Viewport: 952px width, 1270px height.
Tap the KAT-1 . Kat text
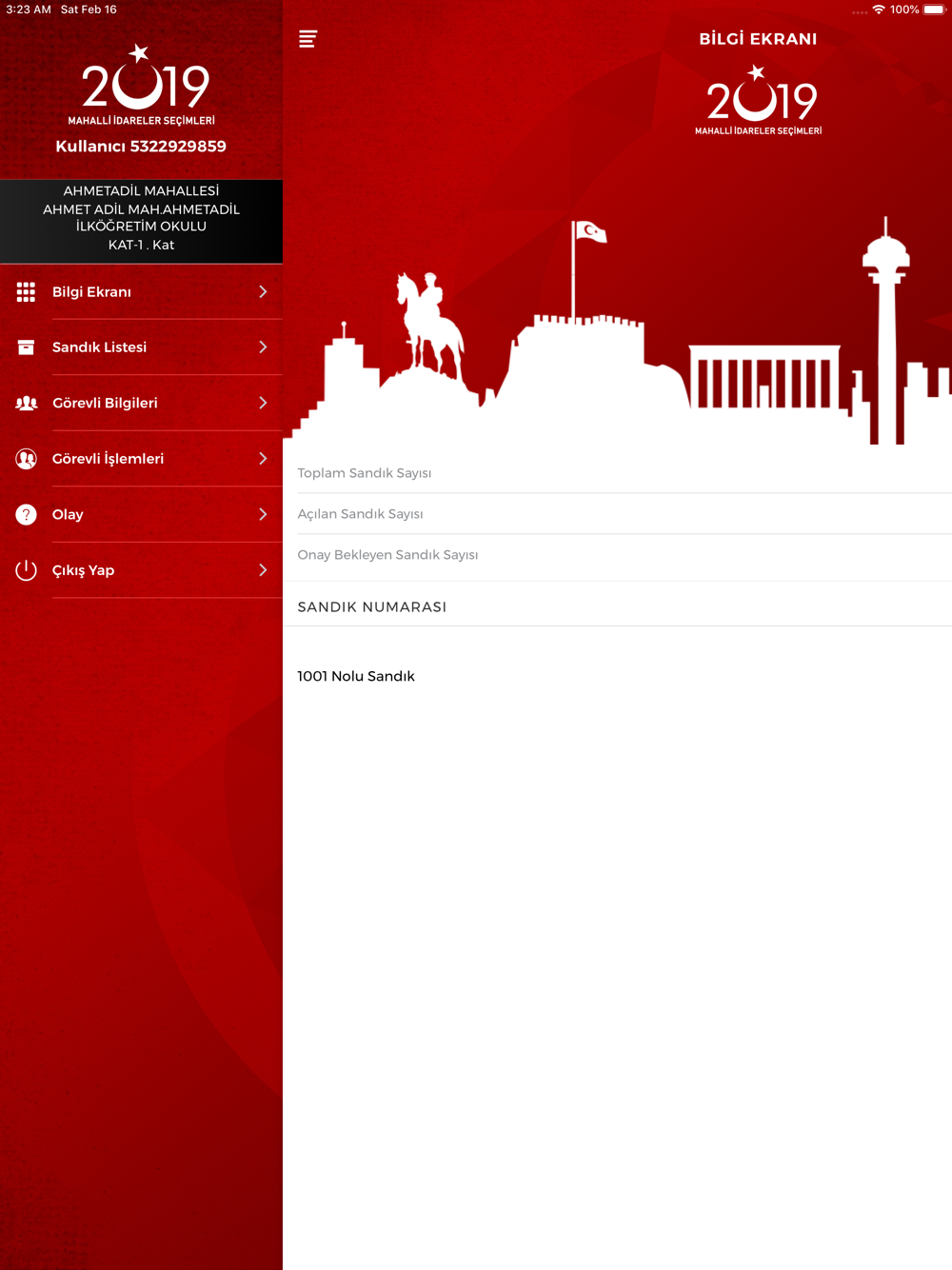[141, 245]
